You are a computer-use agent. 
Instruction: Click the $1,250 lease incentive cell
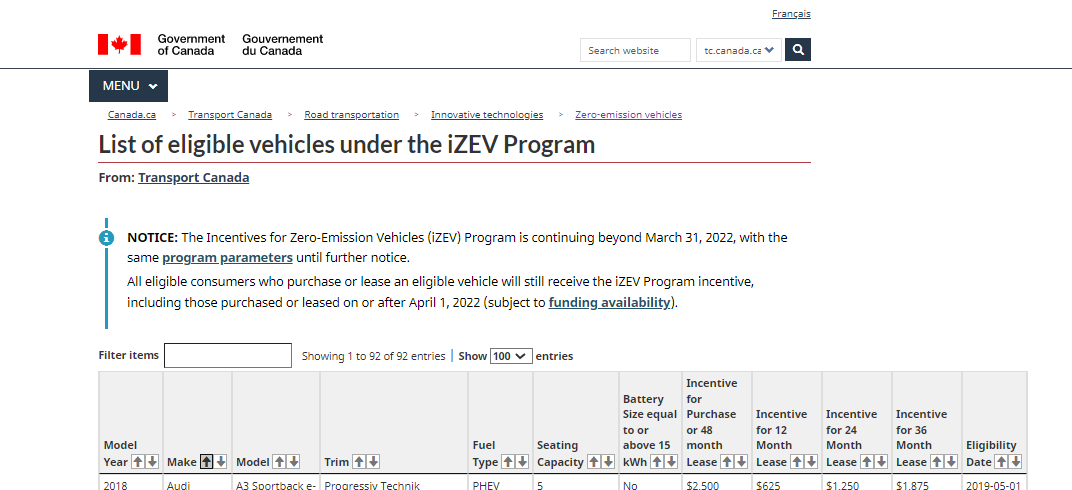point(857,482)
